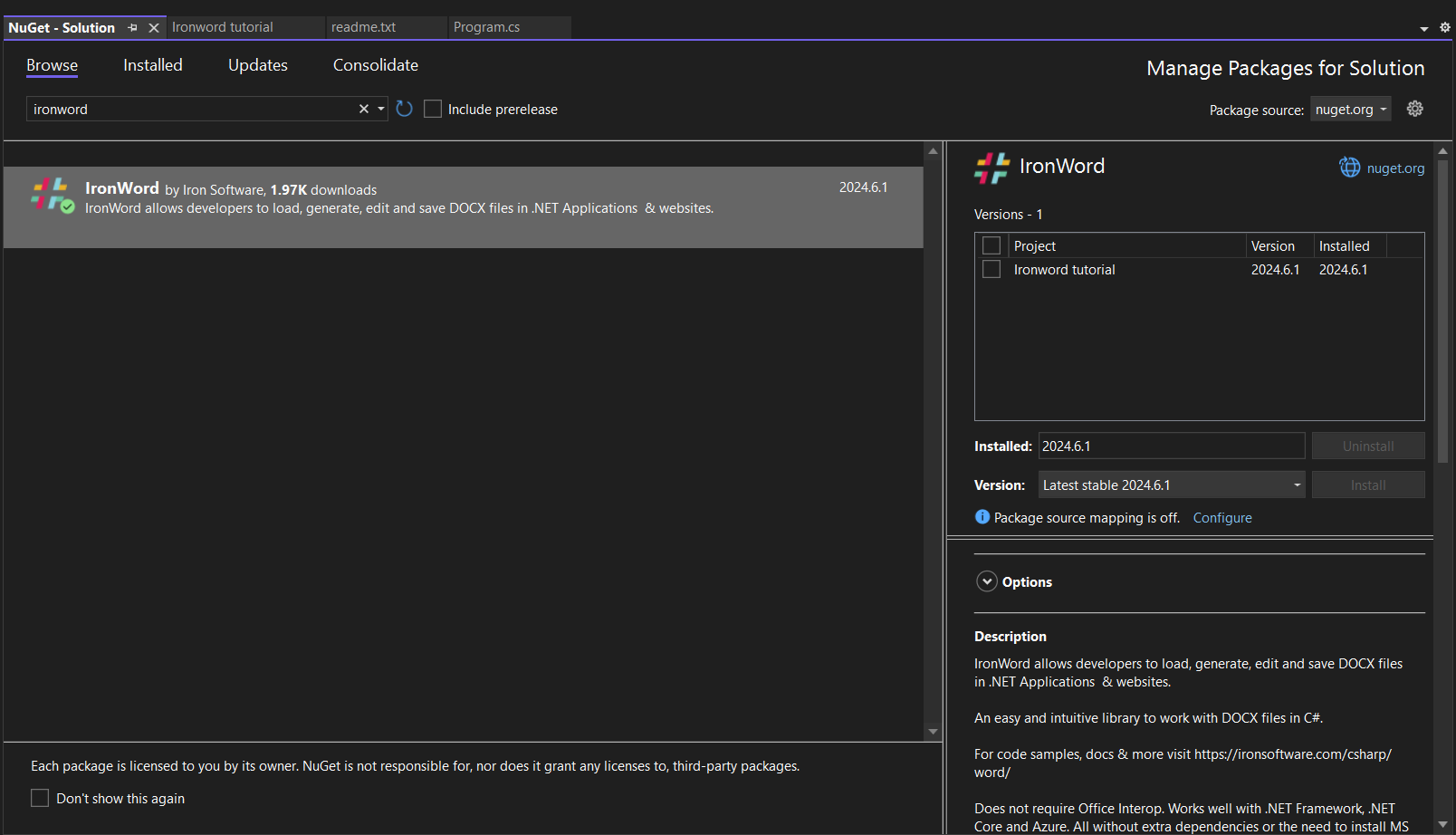The height and width of the screenshot is (835, 1456).
Task: Open the Package source dropdown
Action: pyautogui.click(x=1350, y=110)
